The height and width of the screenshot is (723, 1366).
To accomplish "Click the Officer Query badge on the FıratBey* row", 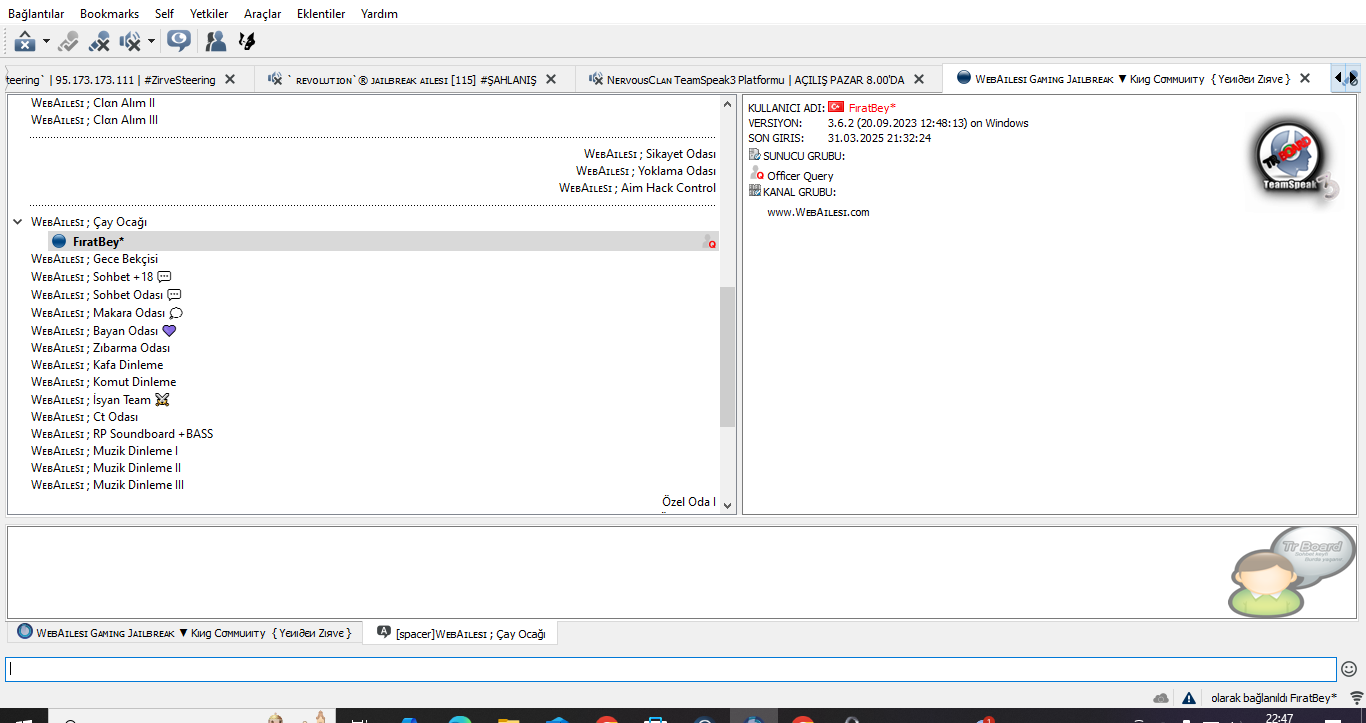I will [x=710, y=241].
